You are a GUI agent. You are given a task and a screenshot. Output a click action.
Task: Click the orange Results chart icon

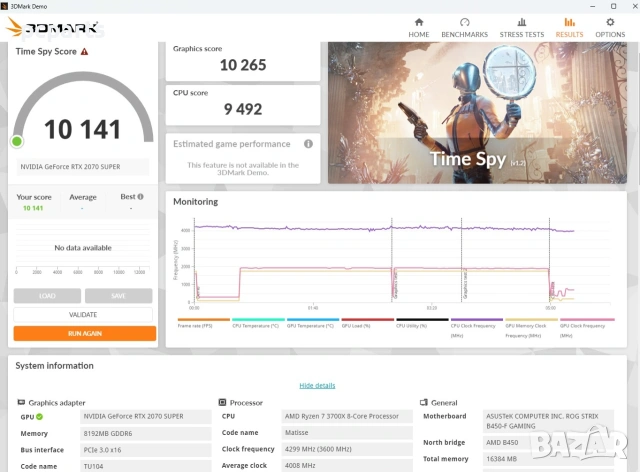point(569,22)
